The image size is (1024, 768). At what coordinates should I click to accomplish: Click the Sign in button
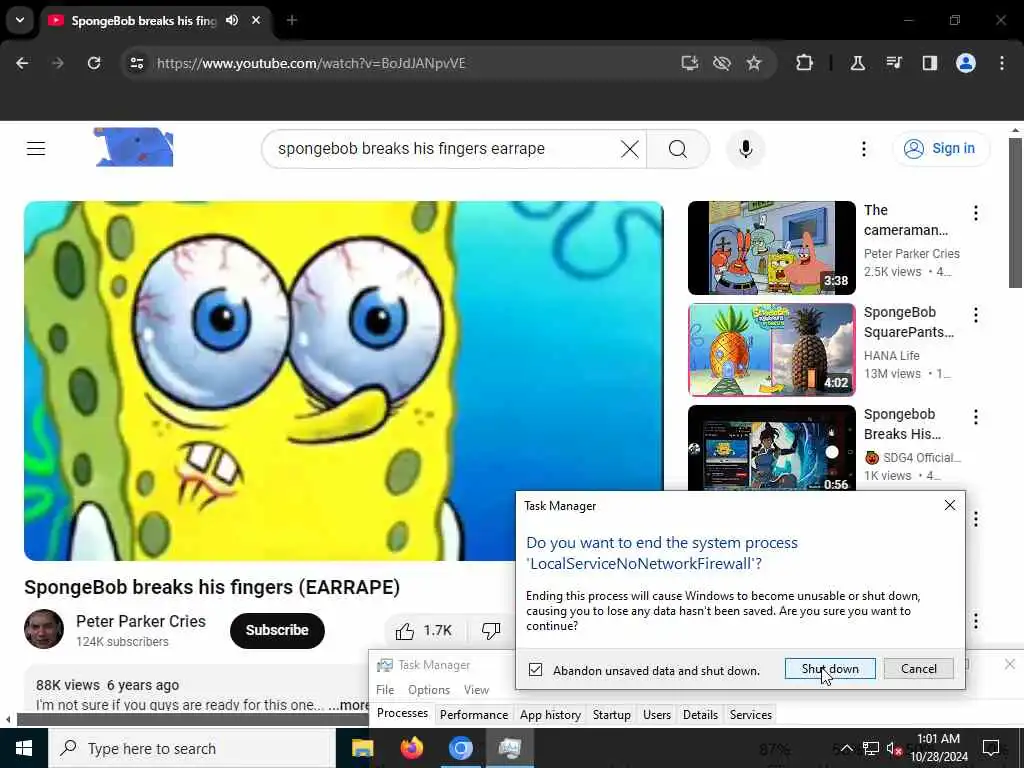(940, 148)
